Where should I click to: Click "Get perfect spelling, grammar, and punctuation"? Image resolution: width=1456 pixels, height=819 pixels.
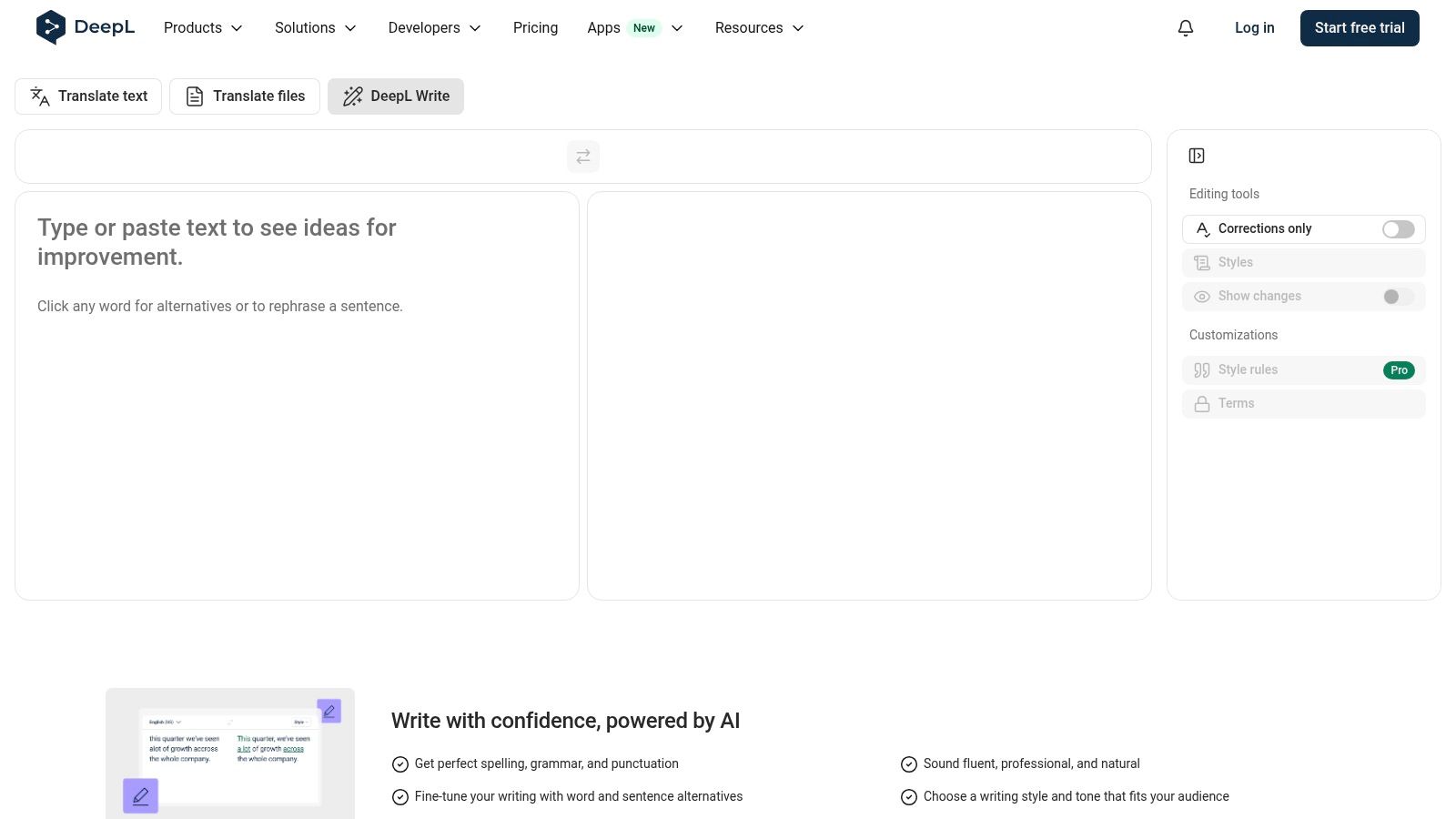pyautogui.click(x=546, y=763)
